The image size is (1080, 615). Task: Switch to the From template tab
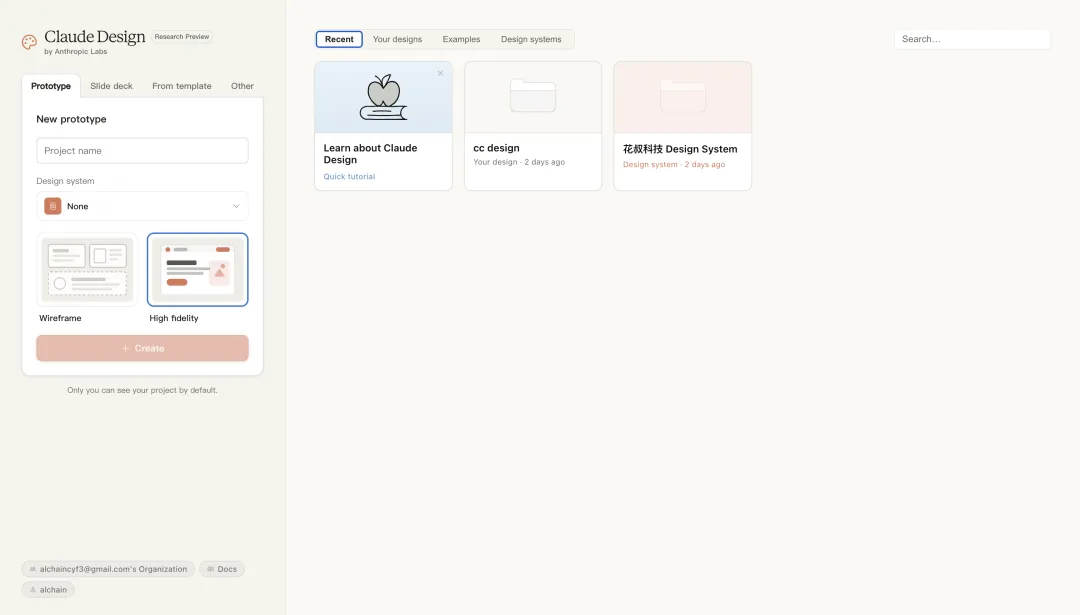tap(181, 86)
